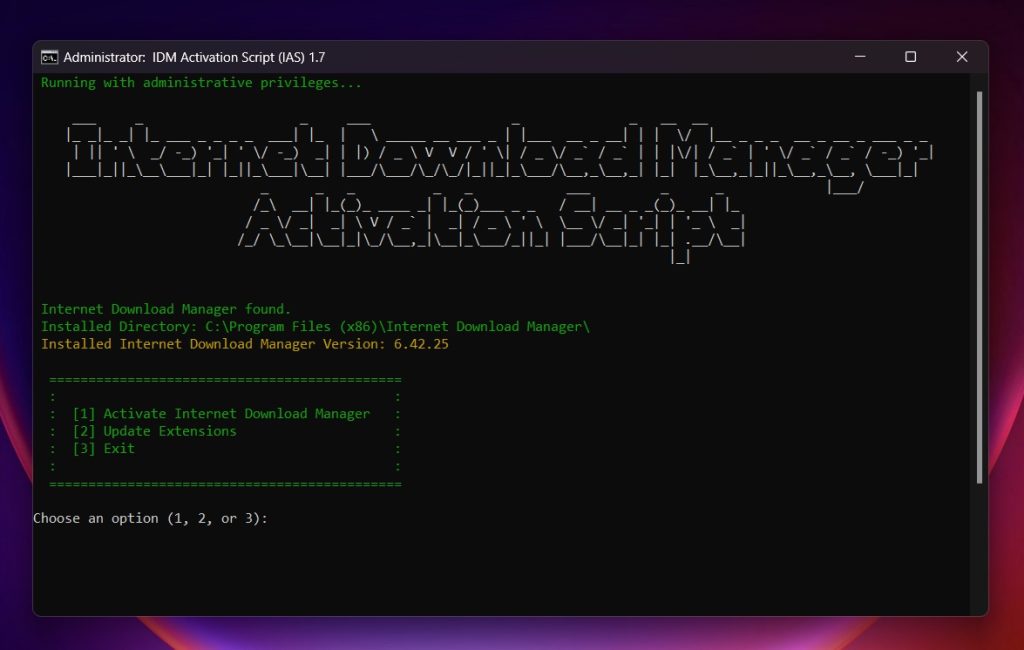Click the version number 6.42.25 text
The image size is (1024, 650).
tap(420, 344)
